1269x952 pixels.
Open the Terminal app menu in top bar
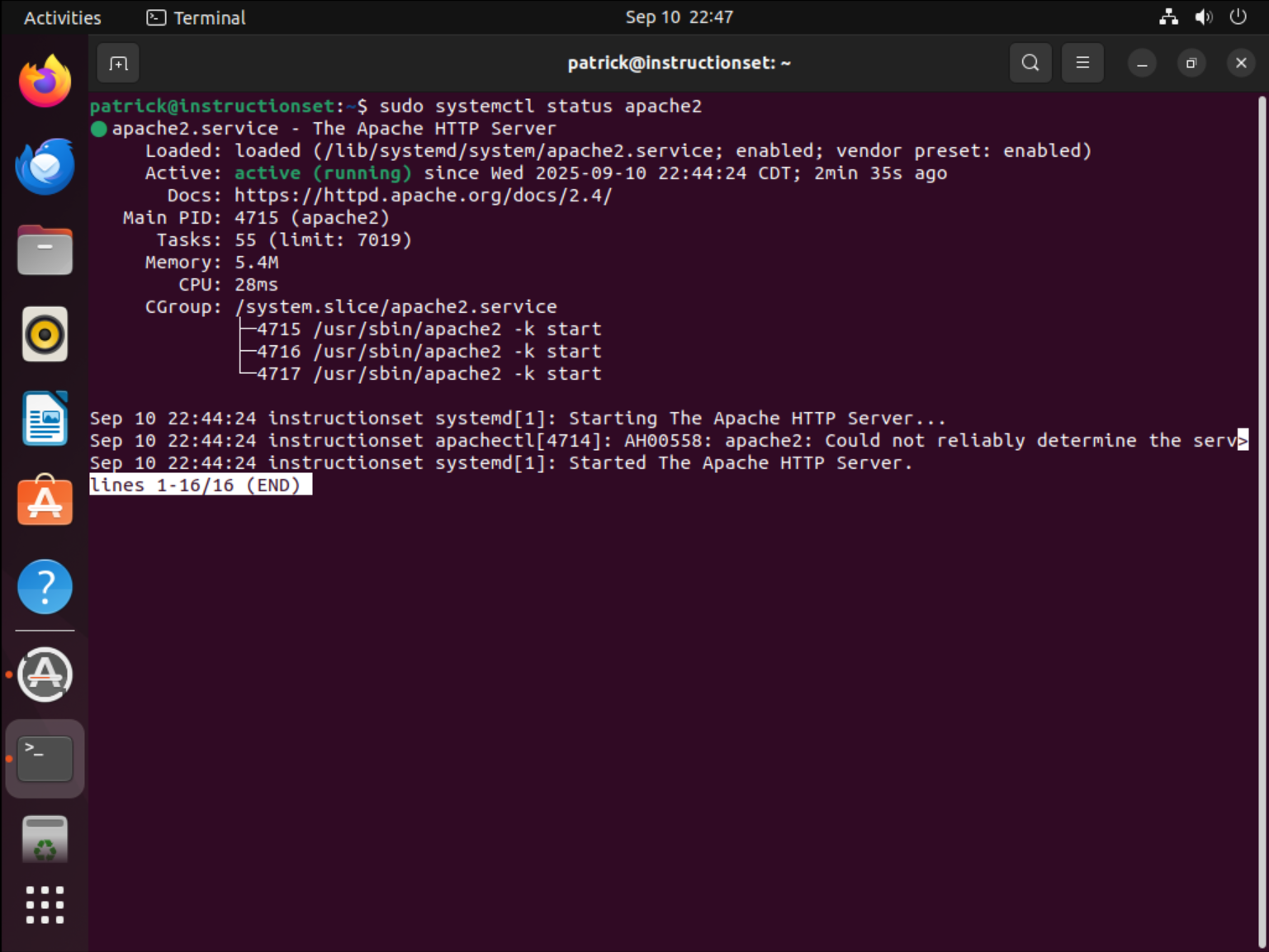click(197, 17)
